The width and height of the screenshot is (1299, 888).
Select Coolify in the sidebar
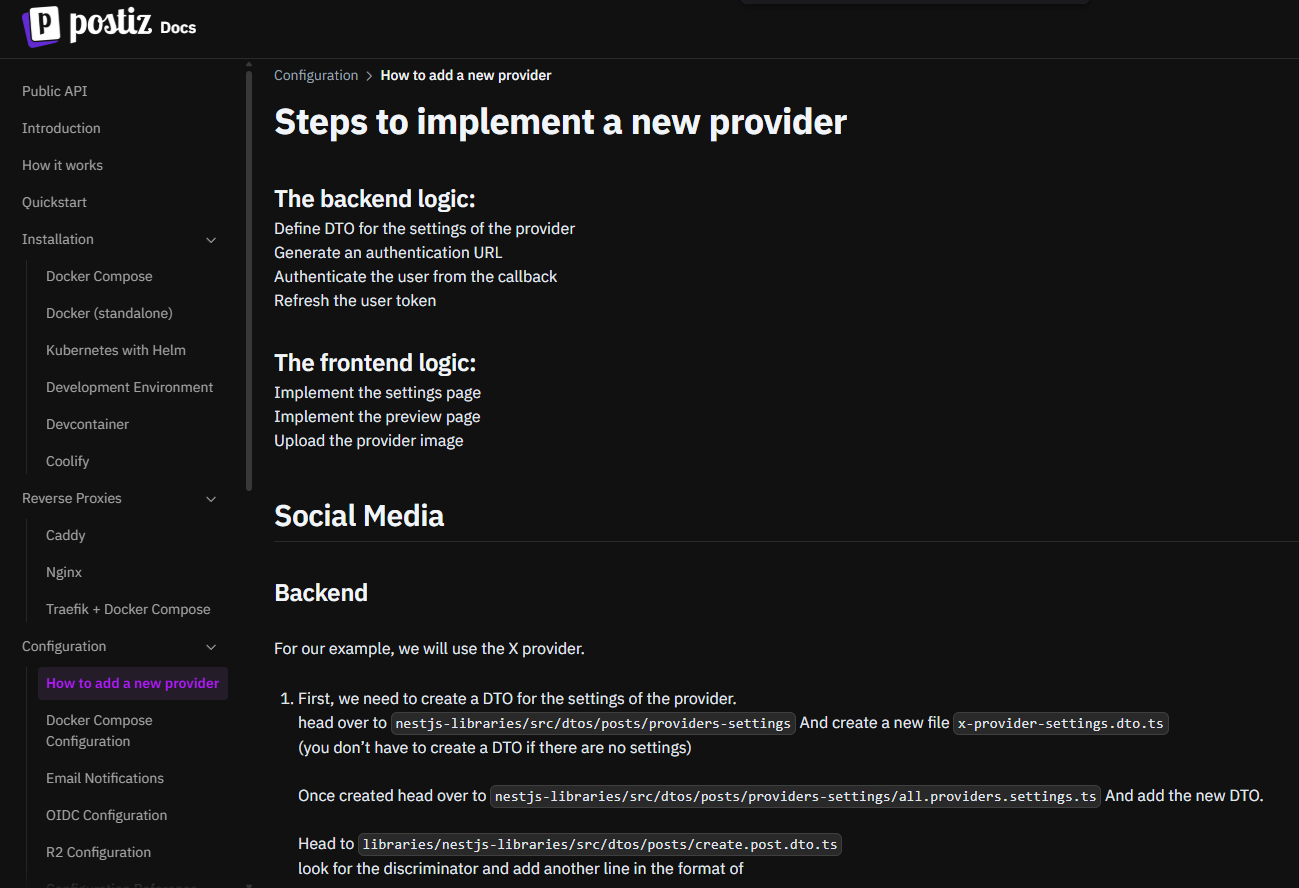(x=67, y=461)
